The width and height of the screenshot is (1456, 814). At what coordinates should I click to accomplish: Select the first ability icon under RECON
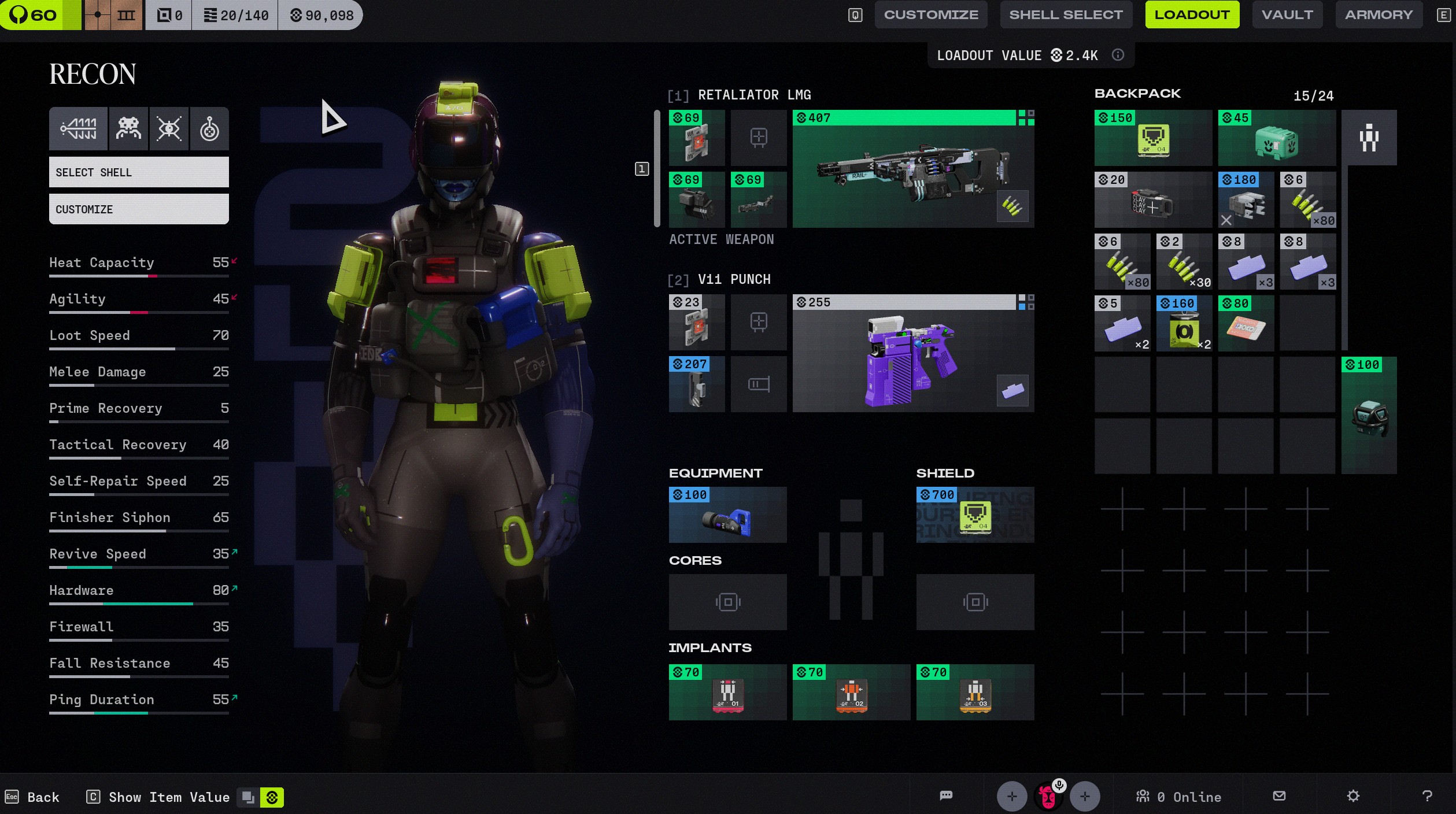78,128
